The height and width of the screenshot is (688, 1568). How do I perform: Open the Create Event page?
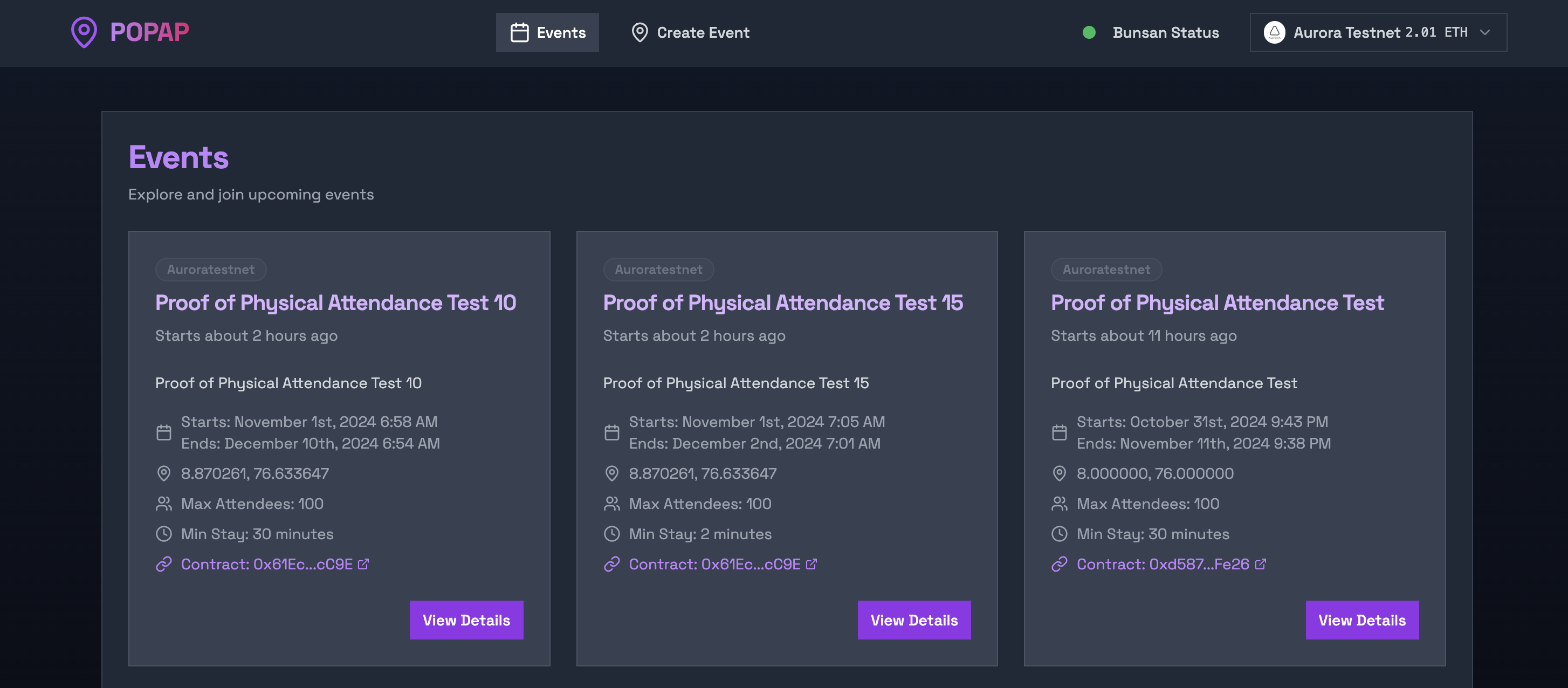click(690, 32)
